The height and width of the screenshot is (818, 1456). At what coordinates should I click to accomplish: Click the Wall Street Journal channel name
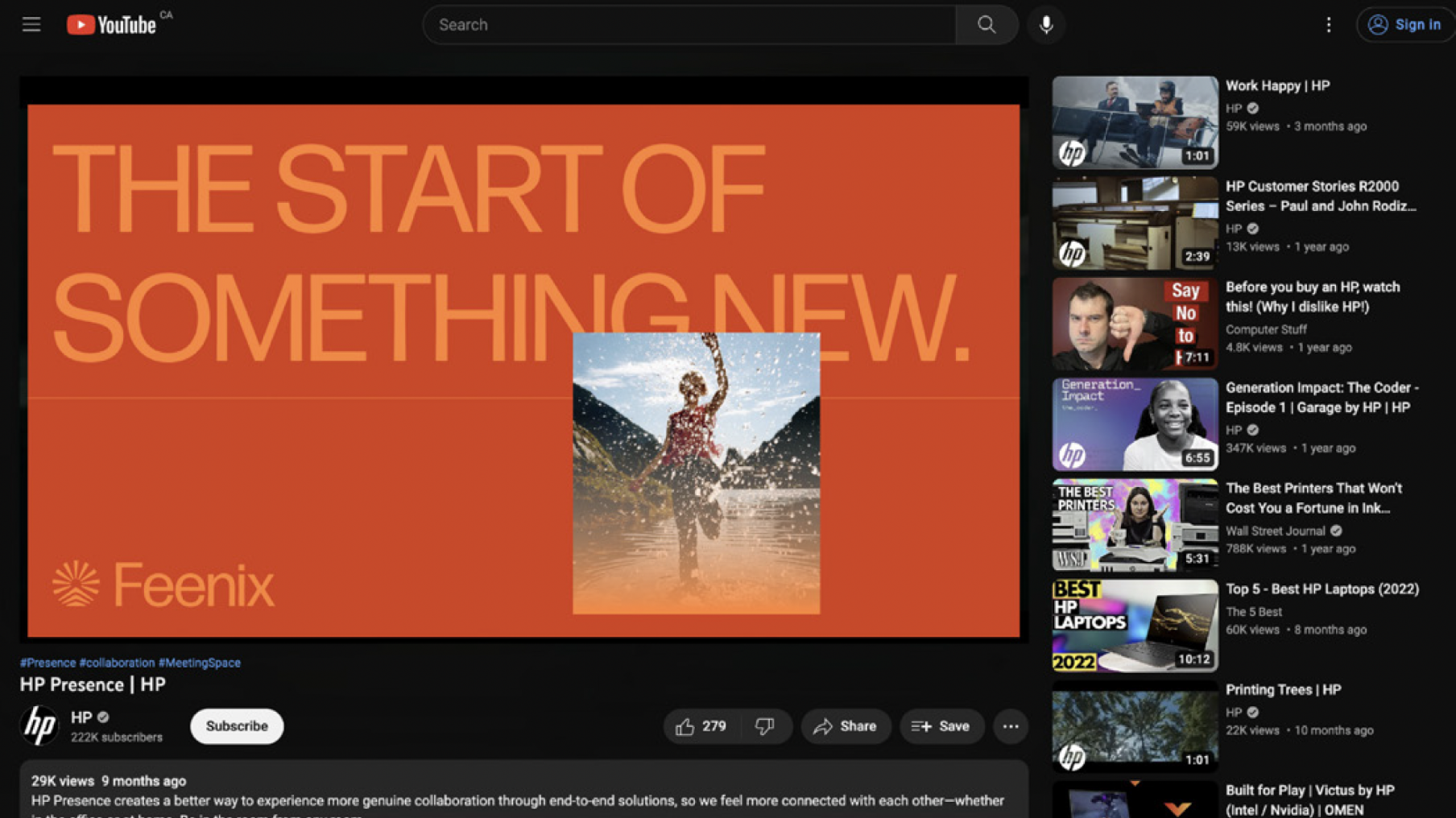[1275, 531]
